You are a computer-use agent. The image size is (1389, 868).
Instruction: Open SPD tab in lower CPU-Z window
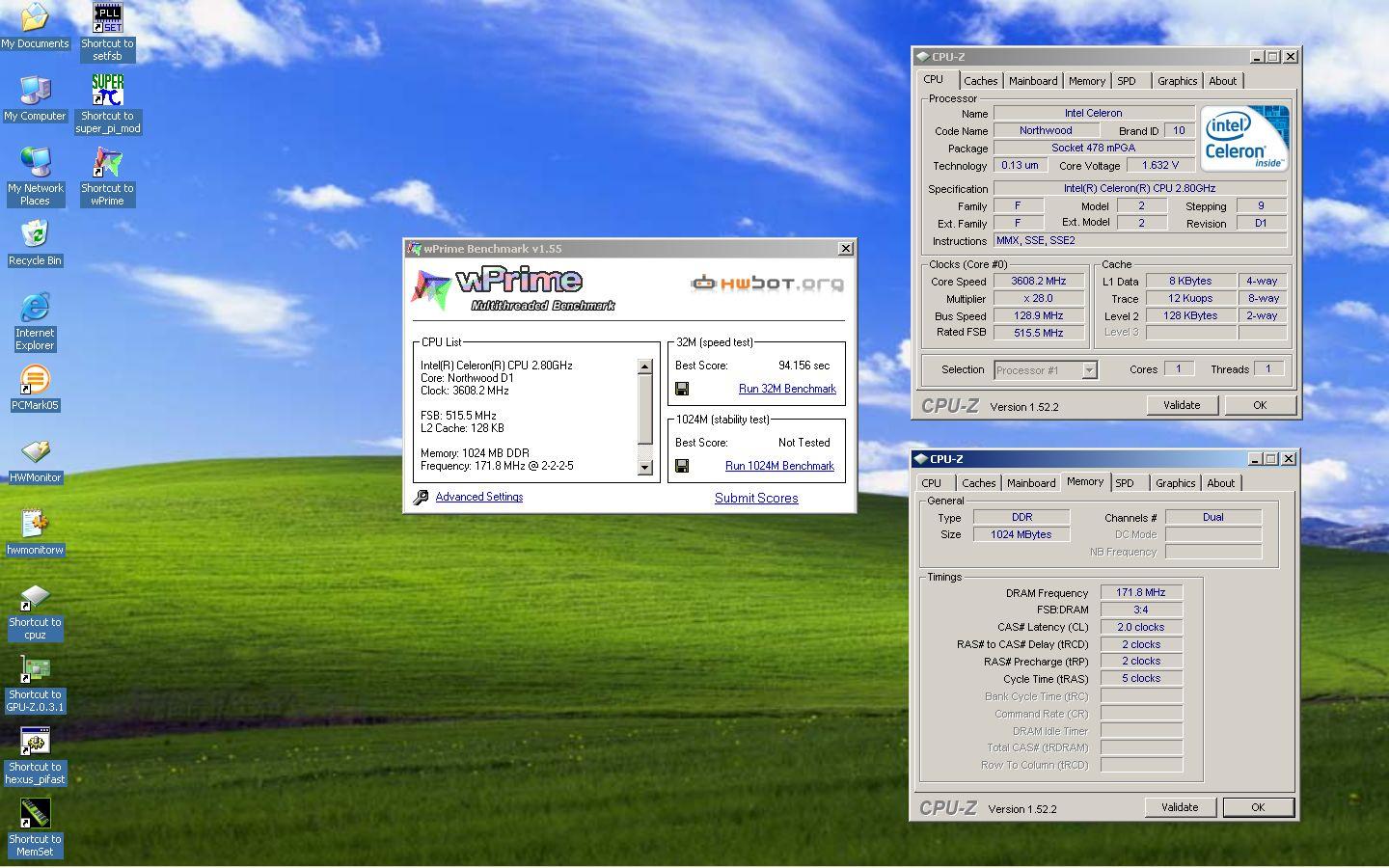tap(1125, 483)
